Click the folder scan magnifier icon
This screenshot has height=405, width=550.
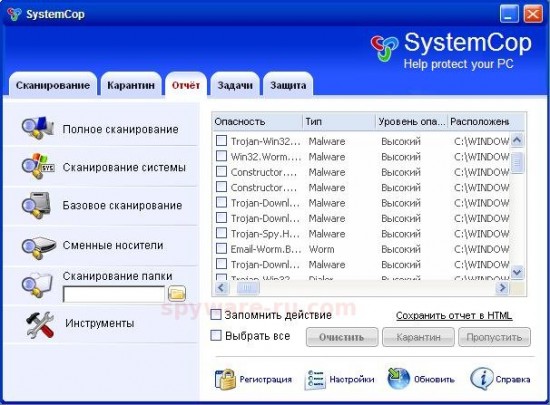pos(37,285)
